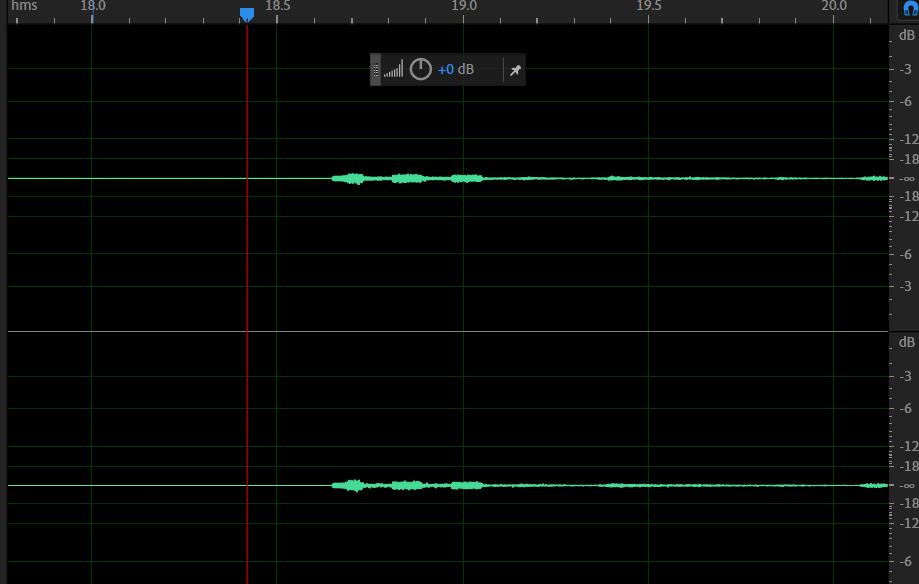
Task: Click the gain knob on the HUD
Action: tap(421, 69)
